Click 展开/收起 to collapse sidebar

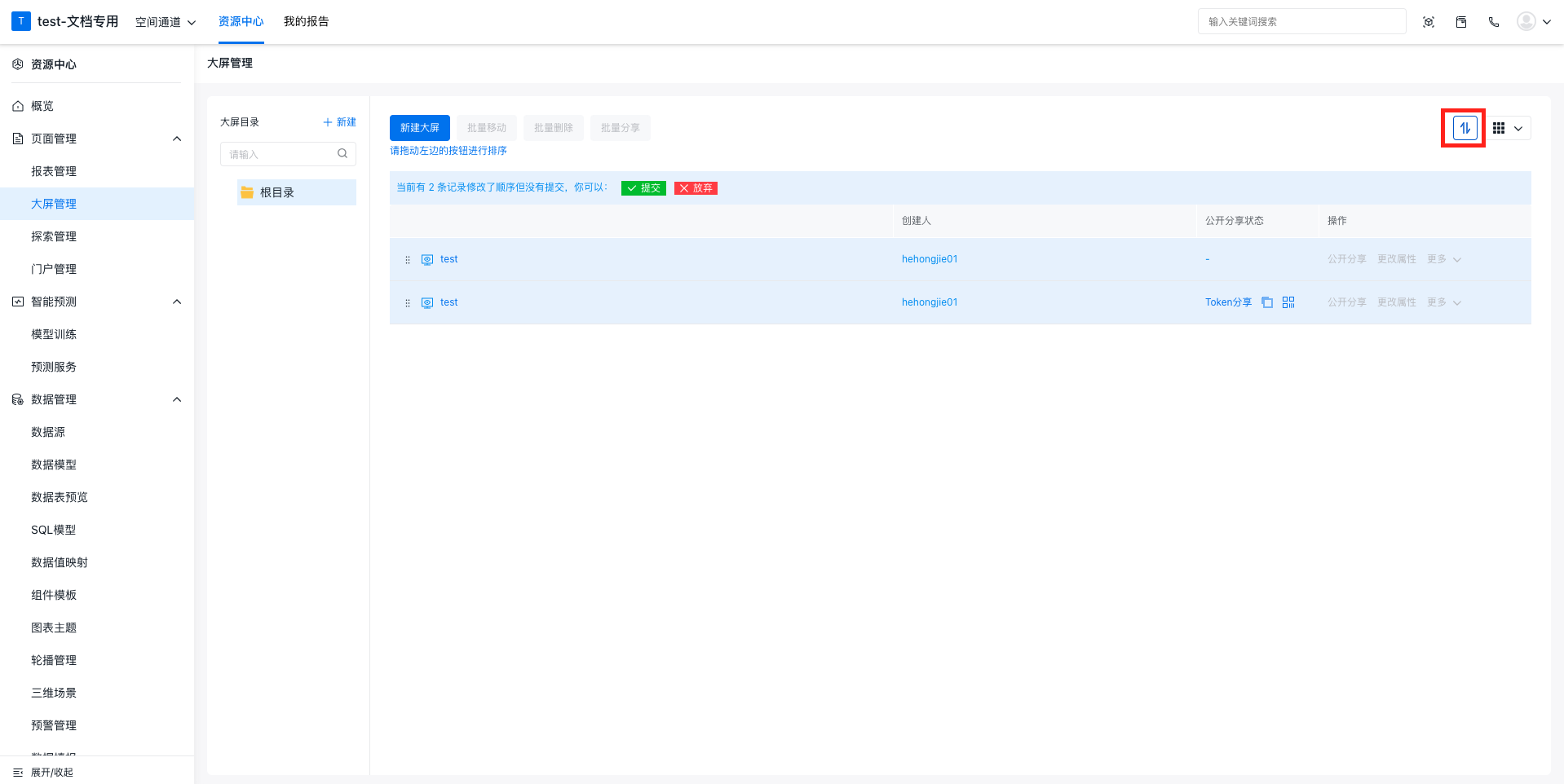click(43, 772)
